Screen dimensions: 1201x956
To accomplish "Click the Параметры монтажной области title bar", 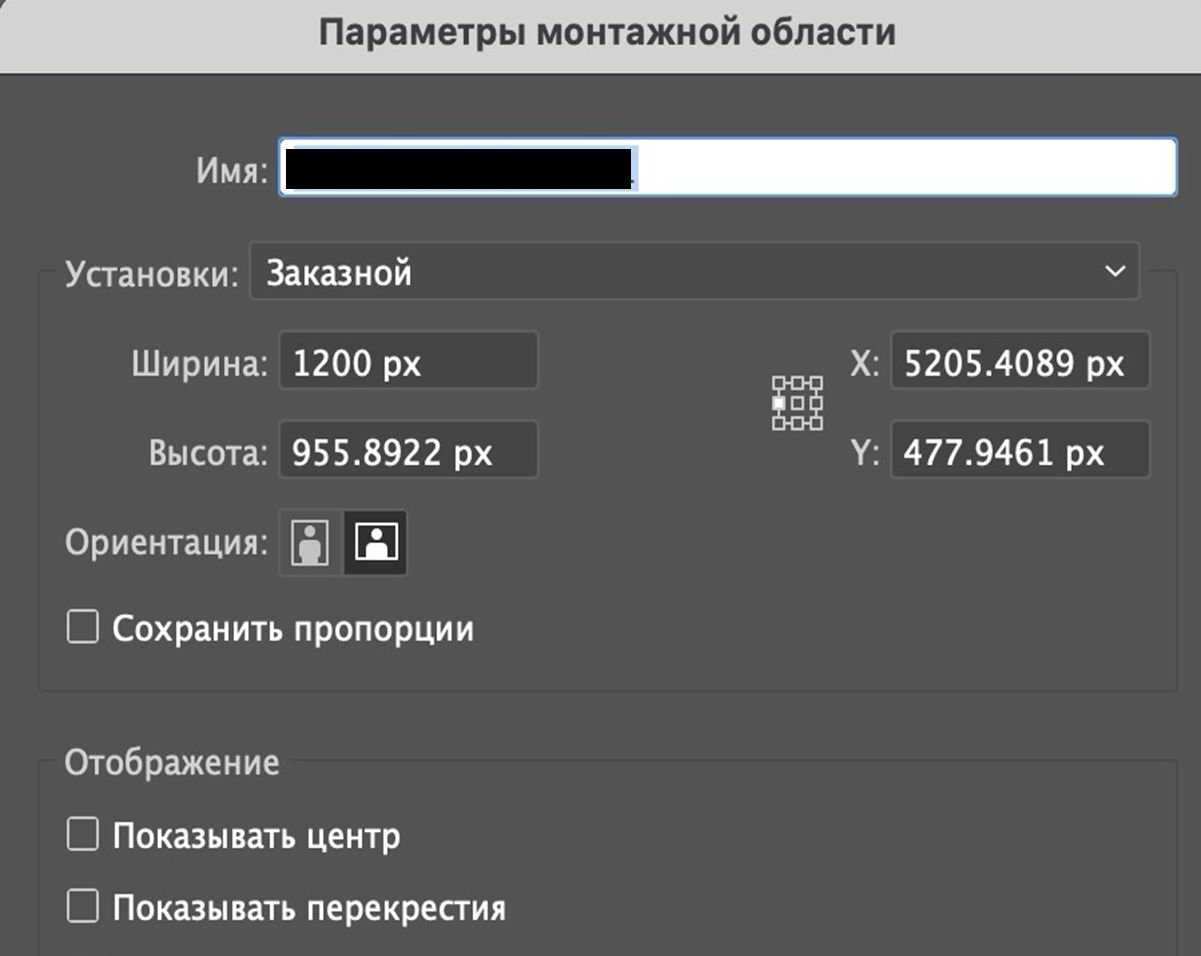I will (600, 32).
